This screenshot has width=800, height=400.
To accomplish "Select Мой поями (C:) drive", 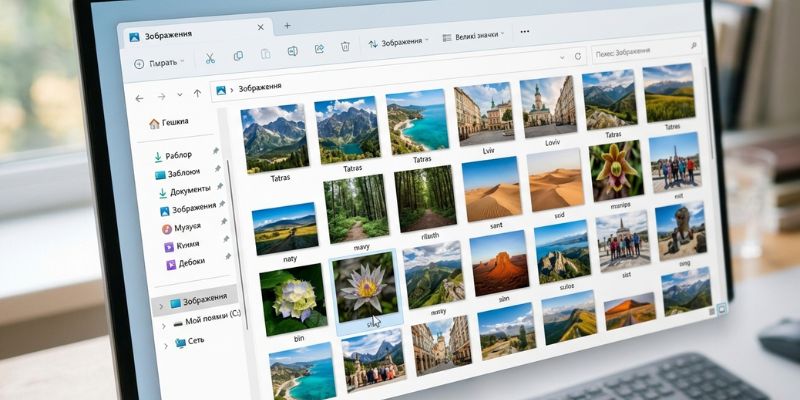I will 207,319.
